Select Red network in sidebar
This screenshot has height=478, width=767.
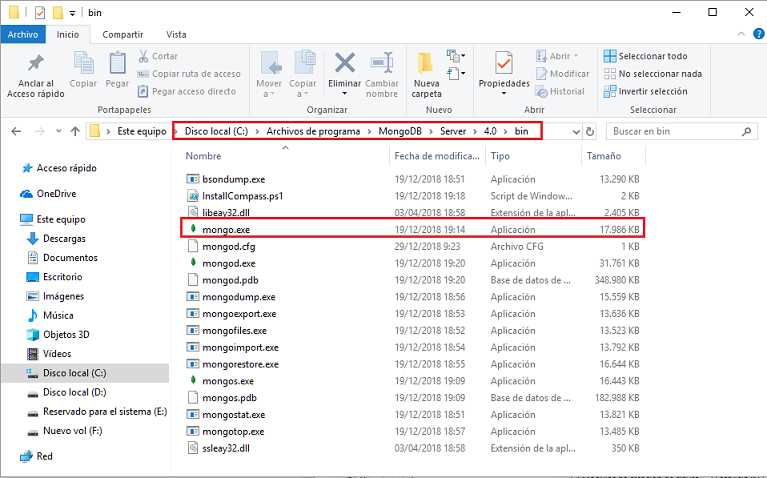coord(44,456)
